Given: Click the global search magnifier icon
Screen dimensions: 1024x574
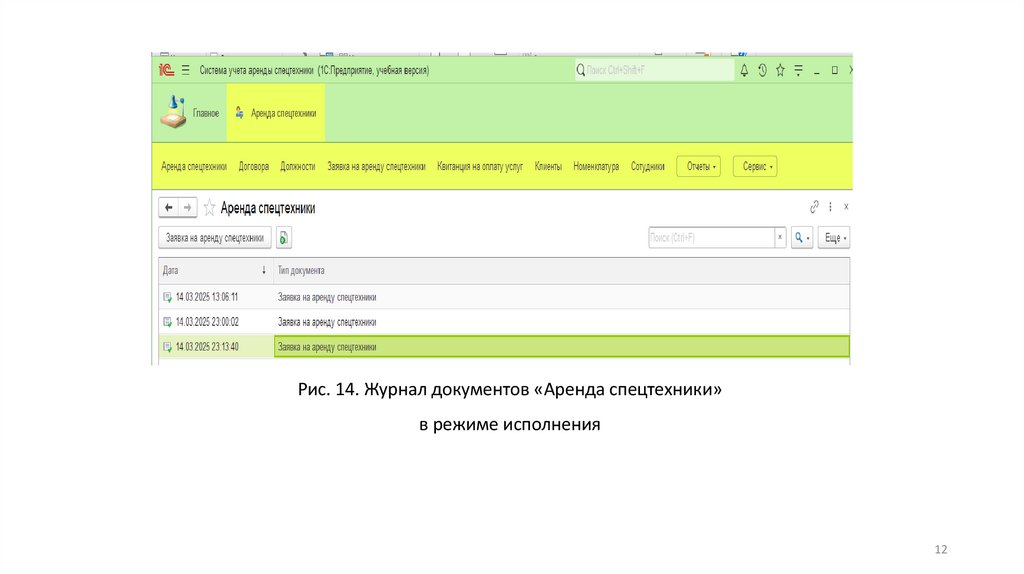Looking at the screenshot, I should [581, 70].
